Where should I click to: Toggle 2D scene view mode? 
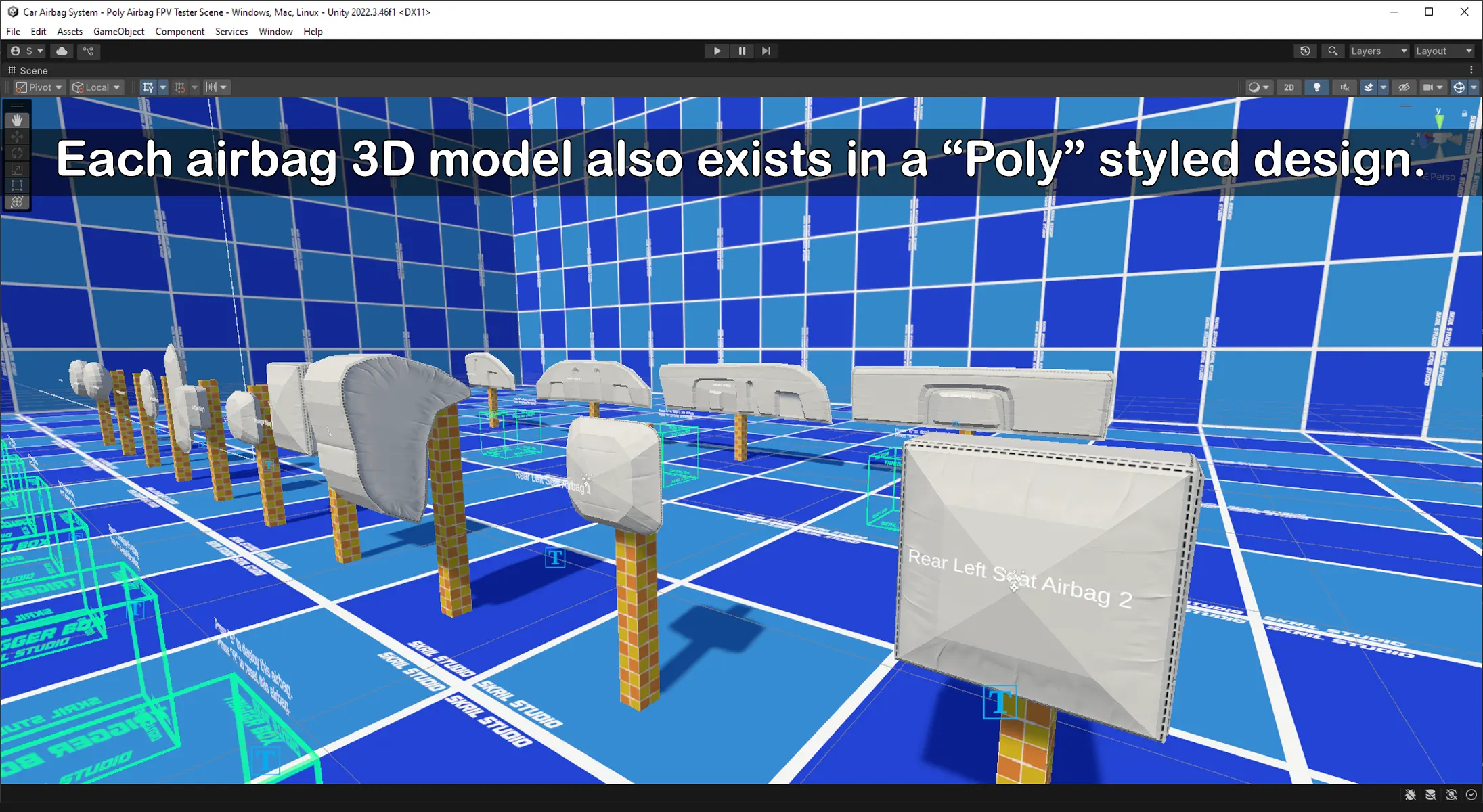point(1289,87)
